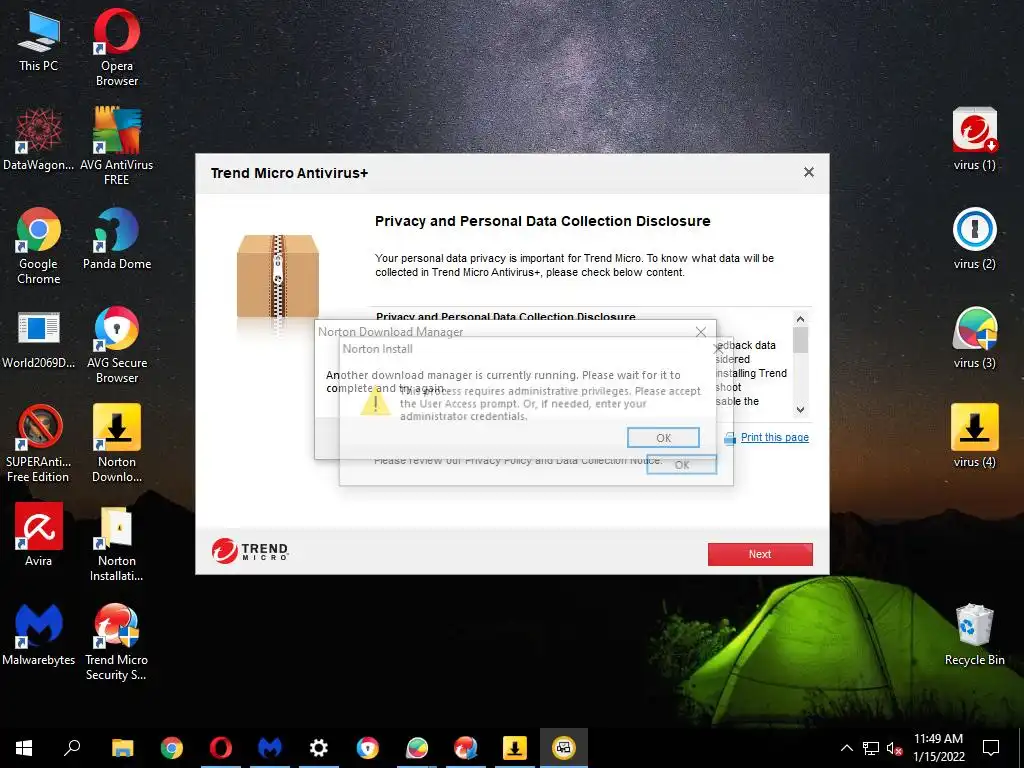The height and width of the screenshot is (768, 1024).
Task: Open the clock and date flyout
Action: (x=938, y=748)
